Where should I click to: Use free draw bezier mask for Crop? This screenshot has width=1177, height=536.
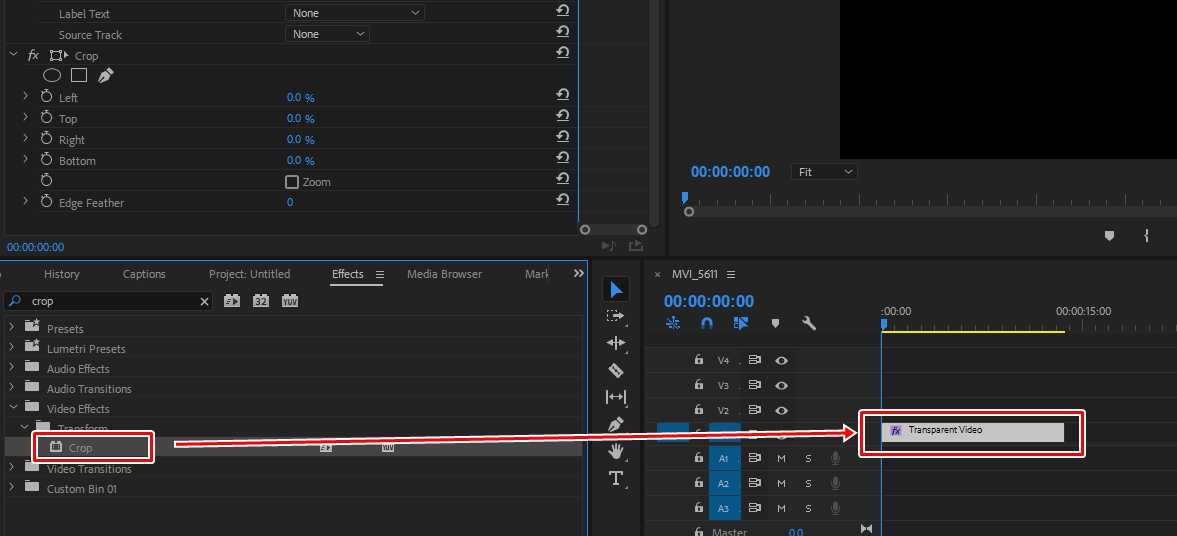click(x=106, y=75)
